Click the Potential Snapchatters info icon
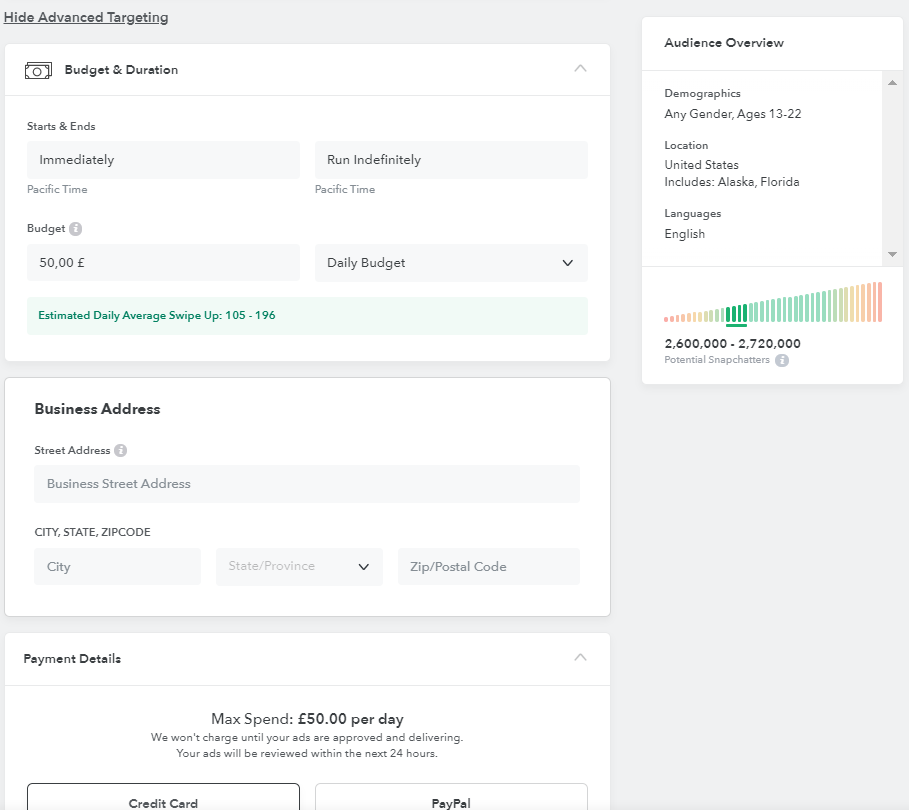909x811 pixels. (x=782, y=360)
